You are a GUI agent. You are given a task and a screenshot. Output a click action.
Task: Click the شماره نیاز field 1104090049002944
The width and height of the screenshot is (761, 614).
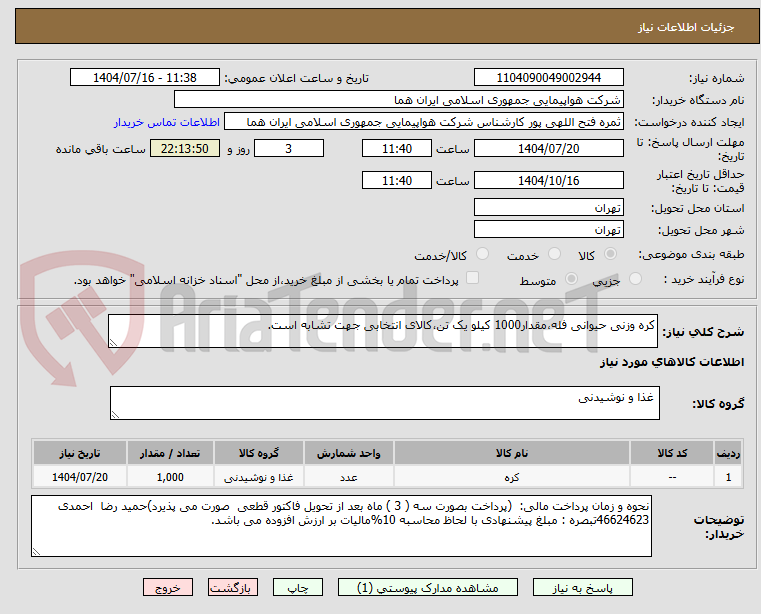pos(548,78)
